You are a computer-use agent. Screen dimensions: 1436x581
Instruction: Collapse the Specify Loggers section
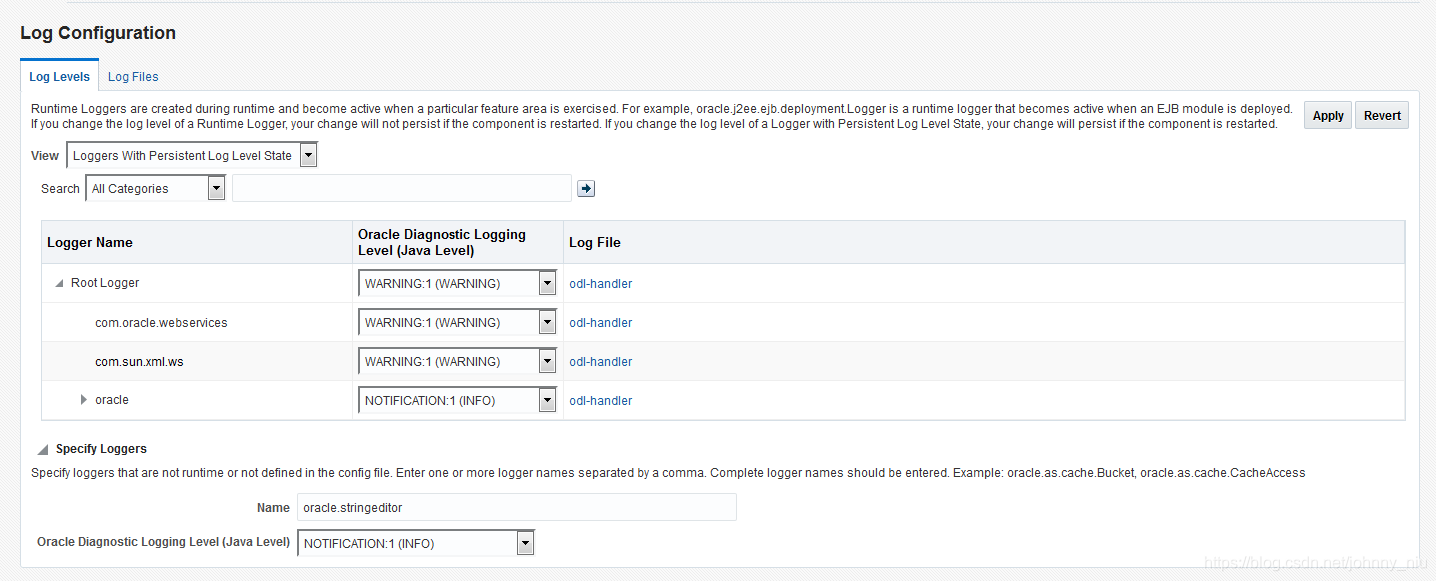[42, 450]
